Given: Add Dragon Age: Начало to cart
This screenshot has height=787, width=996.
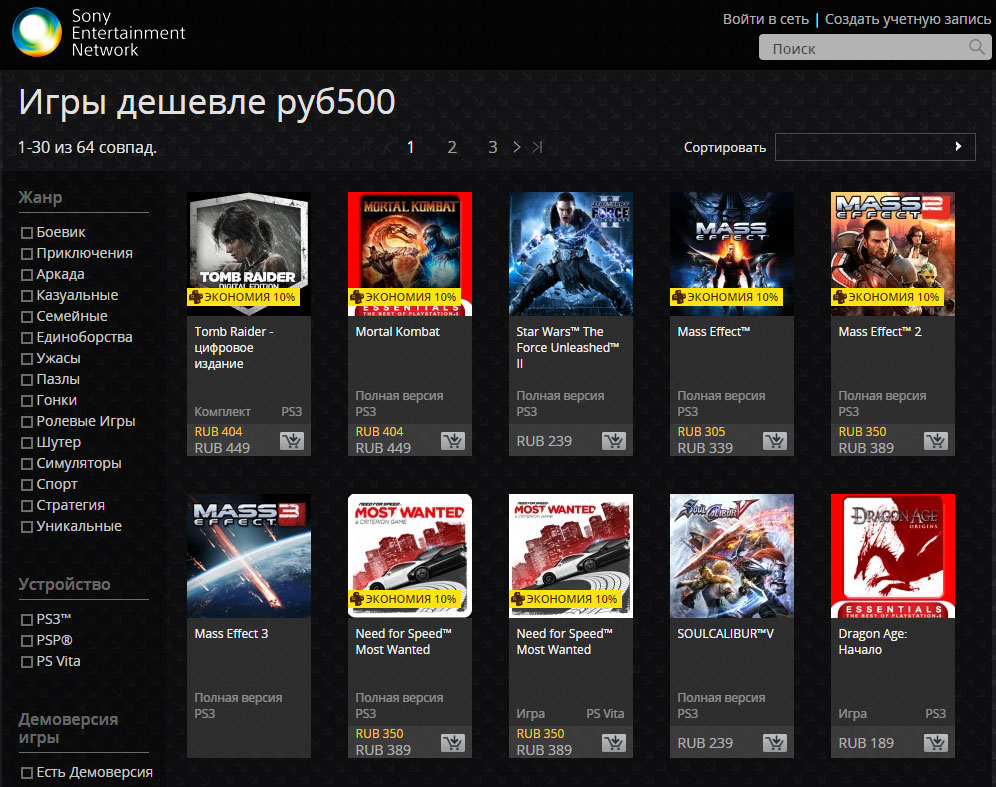Looking at the screenshot, I should pos(936,743).
